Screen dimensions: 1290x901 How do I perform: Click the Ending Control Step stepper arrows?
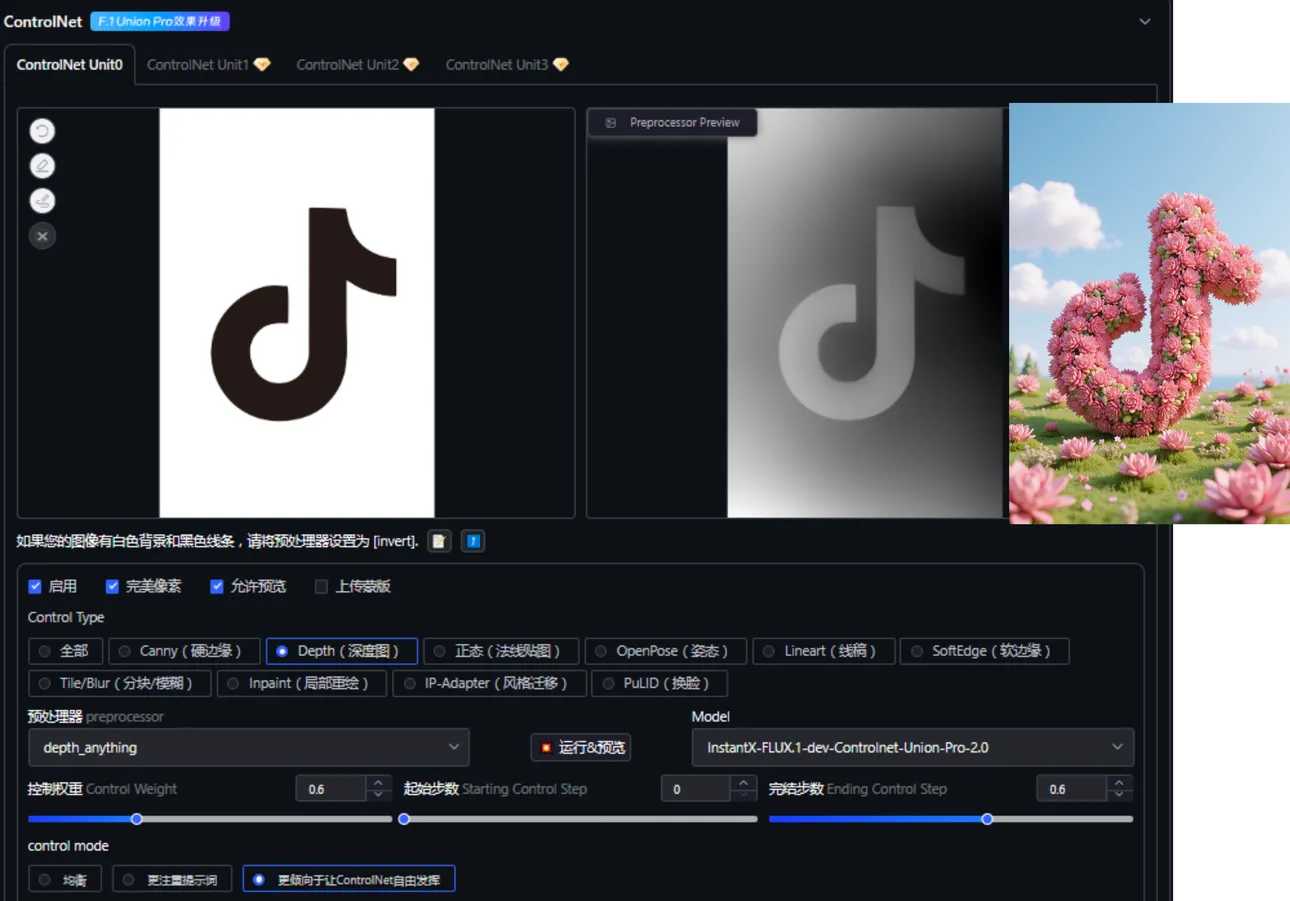pos(1120,789)
